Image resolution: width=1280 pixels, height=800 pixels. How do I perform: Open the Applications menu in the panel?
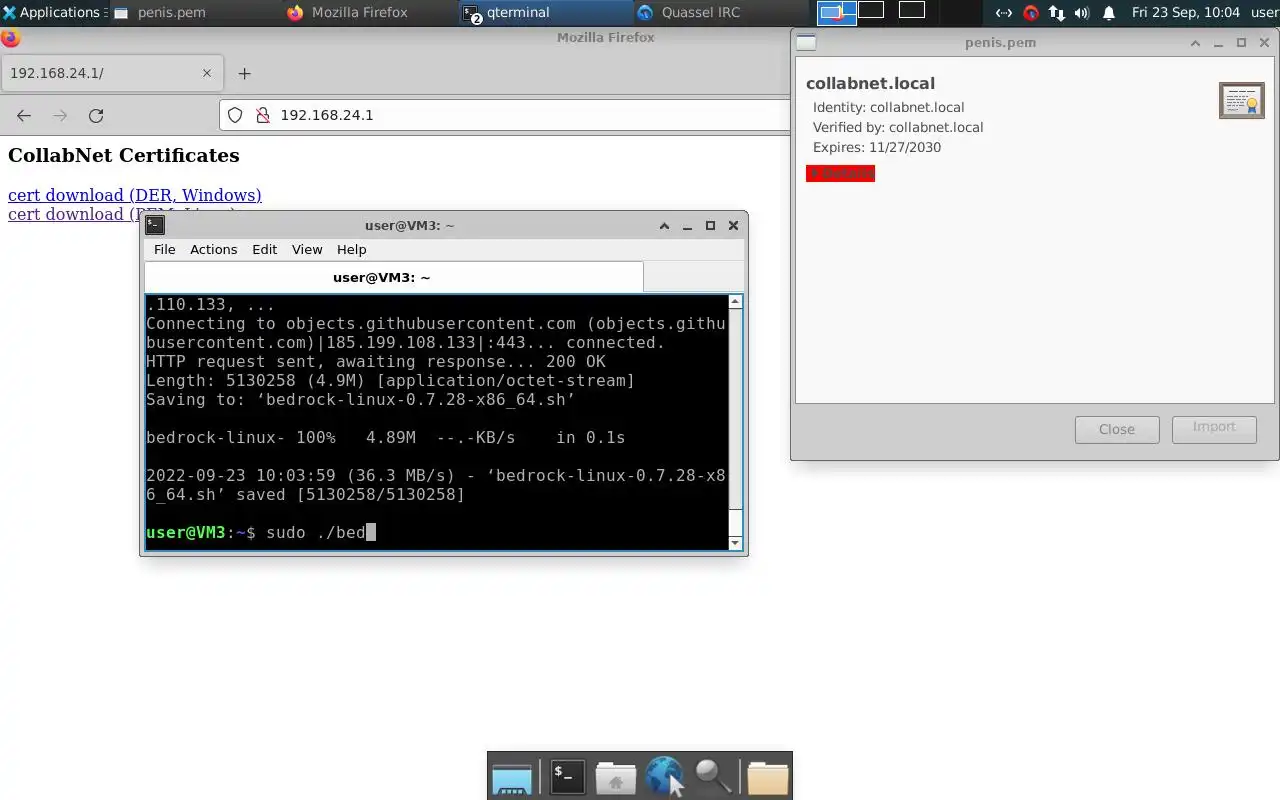(52, 13)
